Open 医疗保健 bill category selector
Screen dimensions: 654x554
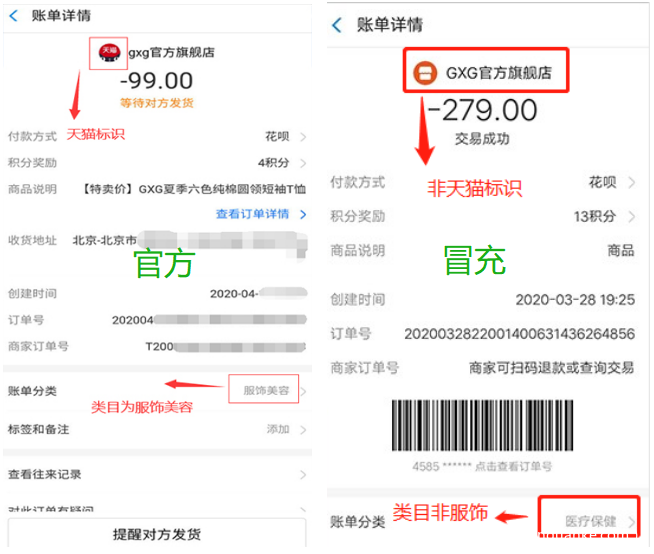click(591, 521)
